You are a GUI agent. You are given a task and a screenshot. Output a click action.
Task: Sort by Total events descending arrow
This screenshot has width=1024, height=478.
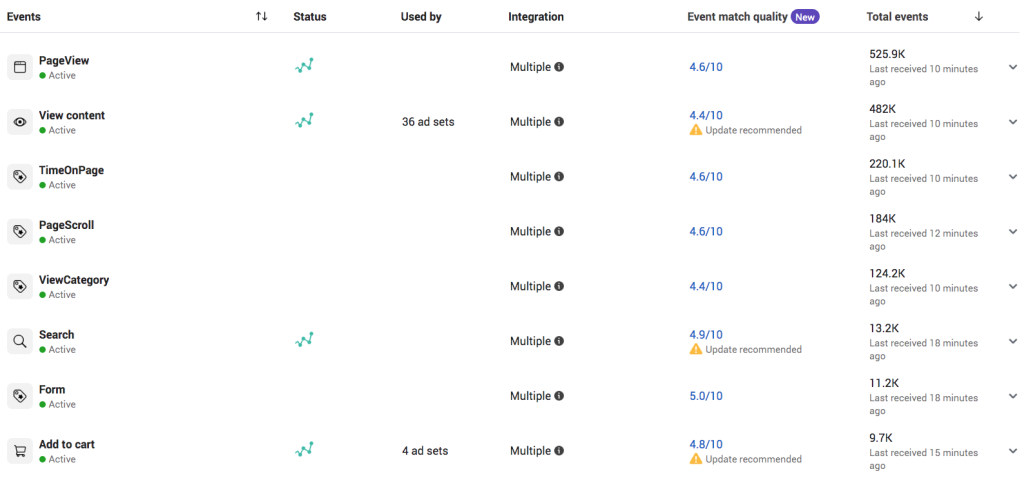click(978, 17)
